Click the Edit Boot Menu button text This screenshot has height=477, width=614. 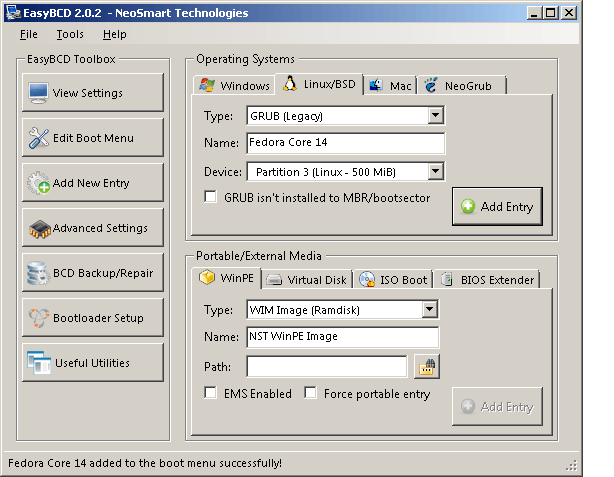93,138
